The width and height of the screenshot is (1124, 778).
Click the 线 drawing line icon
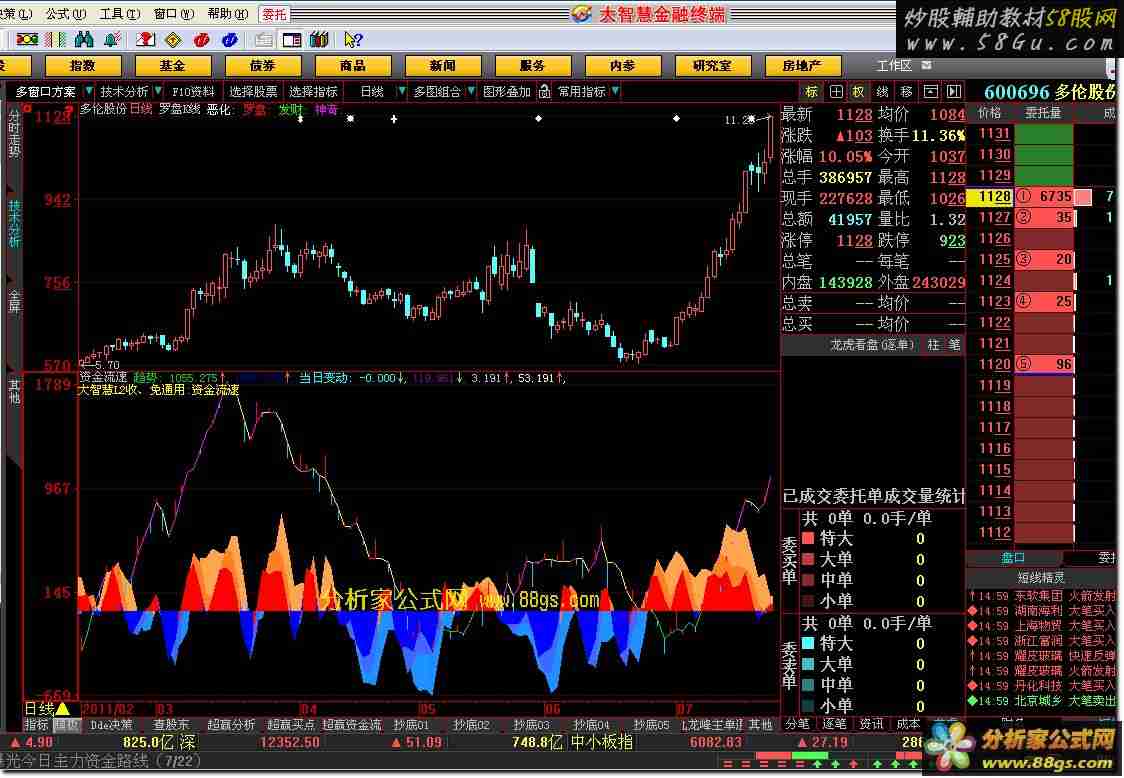882,92
